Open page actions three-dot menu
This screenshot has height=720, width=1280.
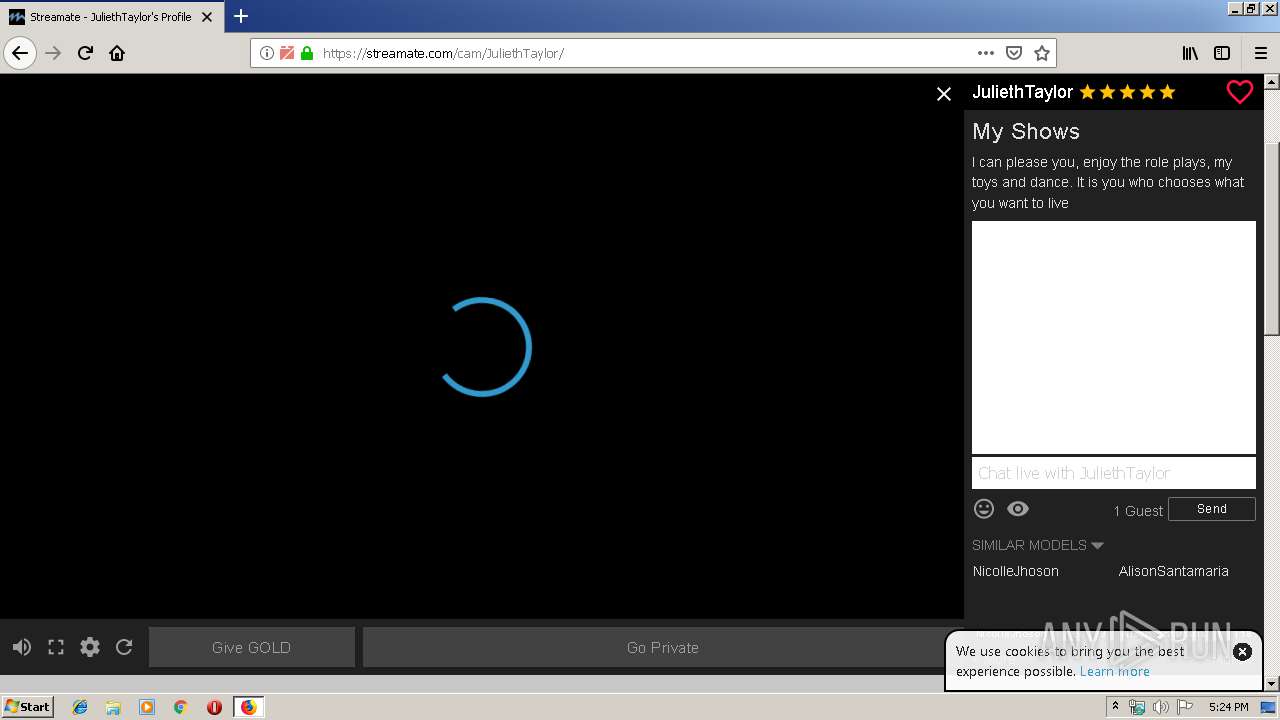point(986,53)
